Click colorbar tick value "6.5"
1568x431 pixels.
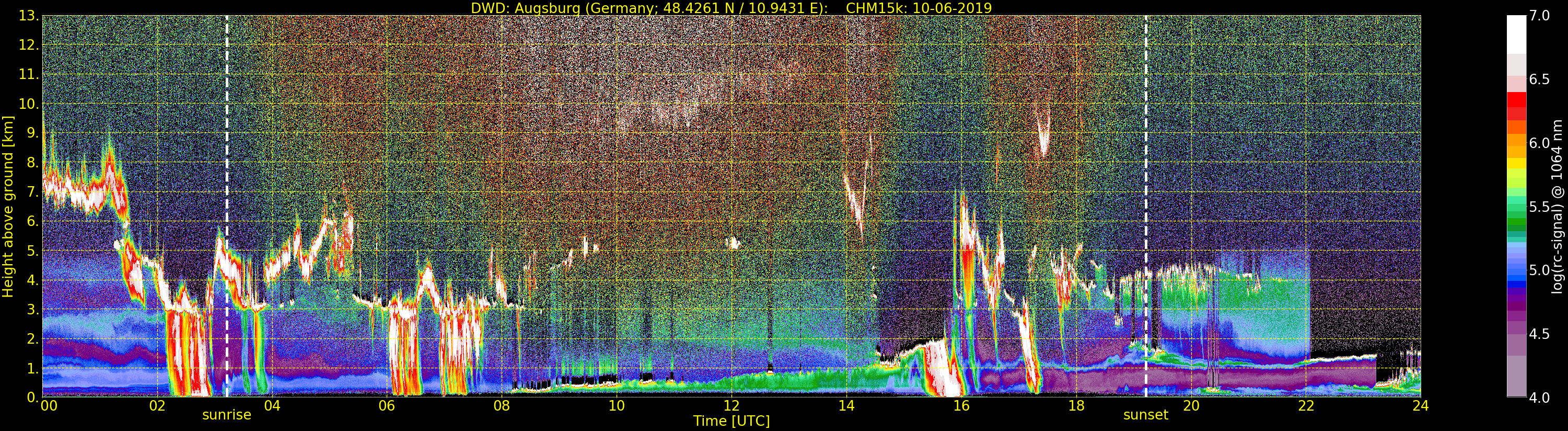click(1539, 80)
